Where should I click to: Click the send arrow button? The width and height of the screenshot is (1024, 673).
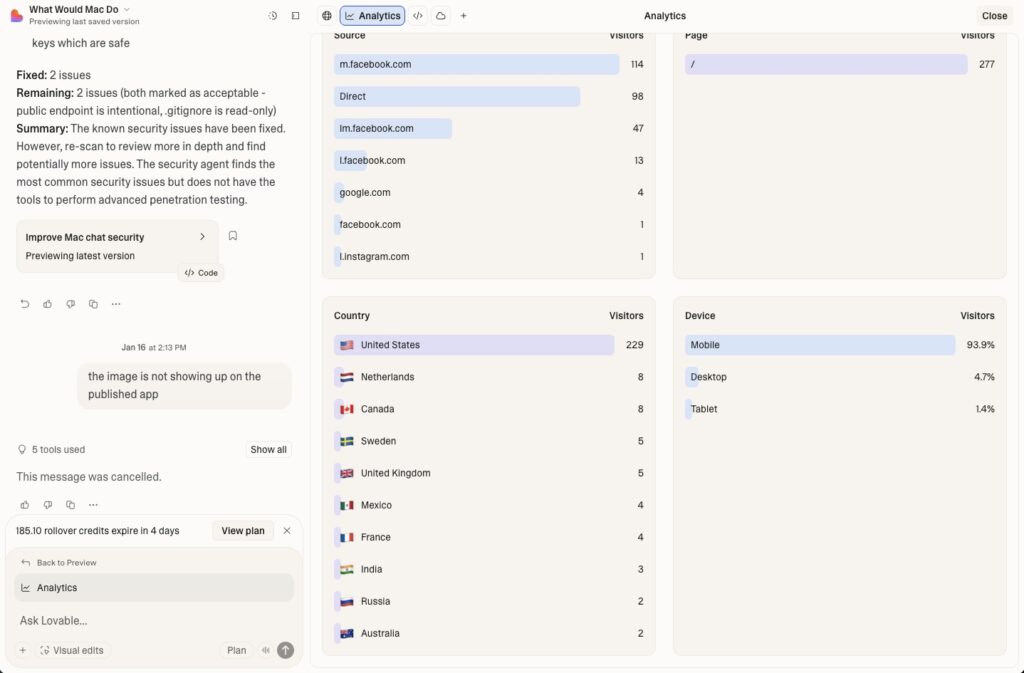point(286,650)
